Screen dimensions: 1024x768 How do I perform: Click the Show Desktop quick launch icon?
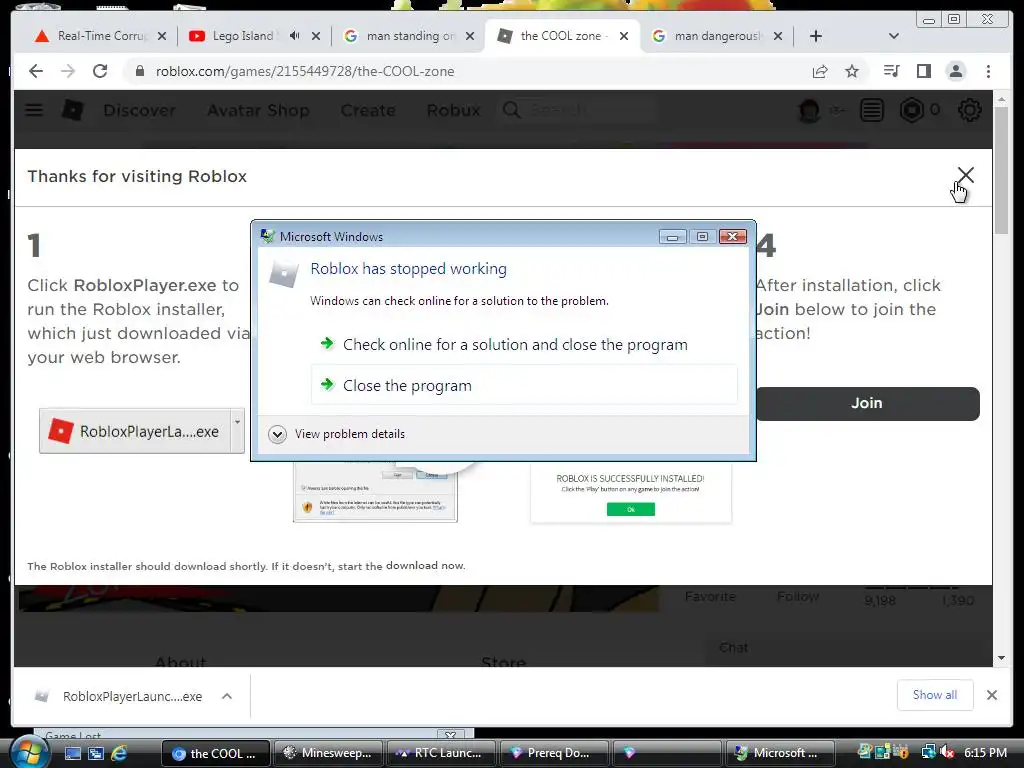pos(73,753)
